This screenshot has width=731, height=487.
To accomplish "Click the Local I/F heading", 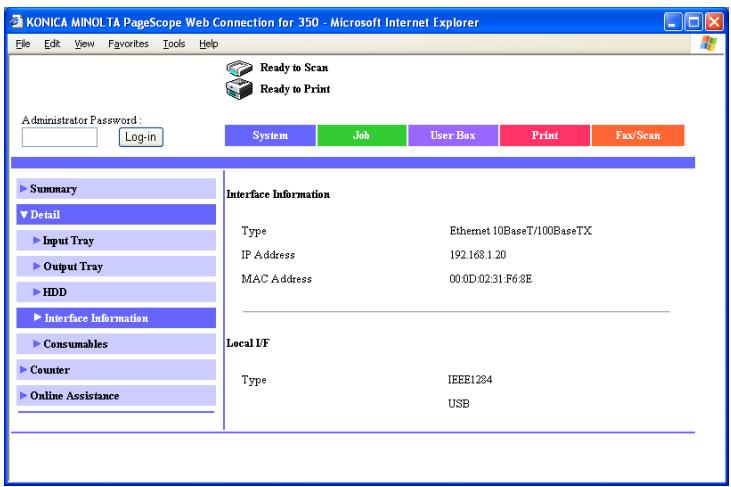I will 248,343.
